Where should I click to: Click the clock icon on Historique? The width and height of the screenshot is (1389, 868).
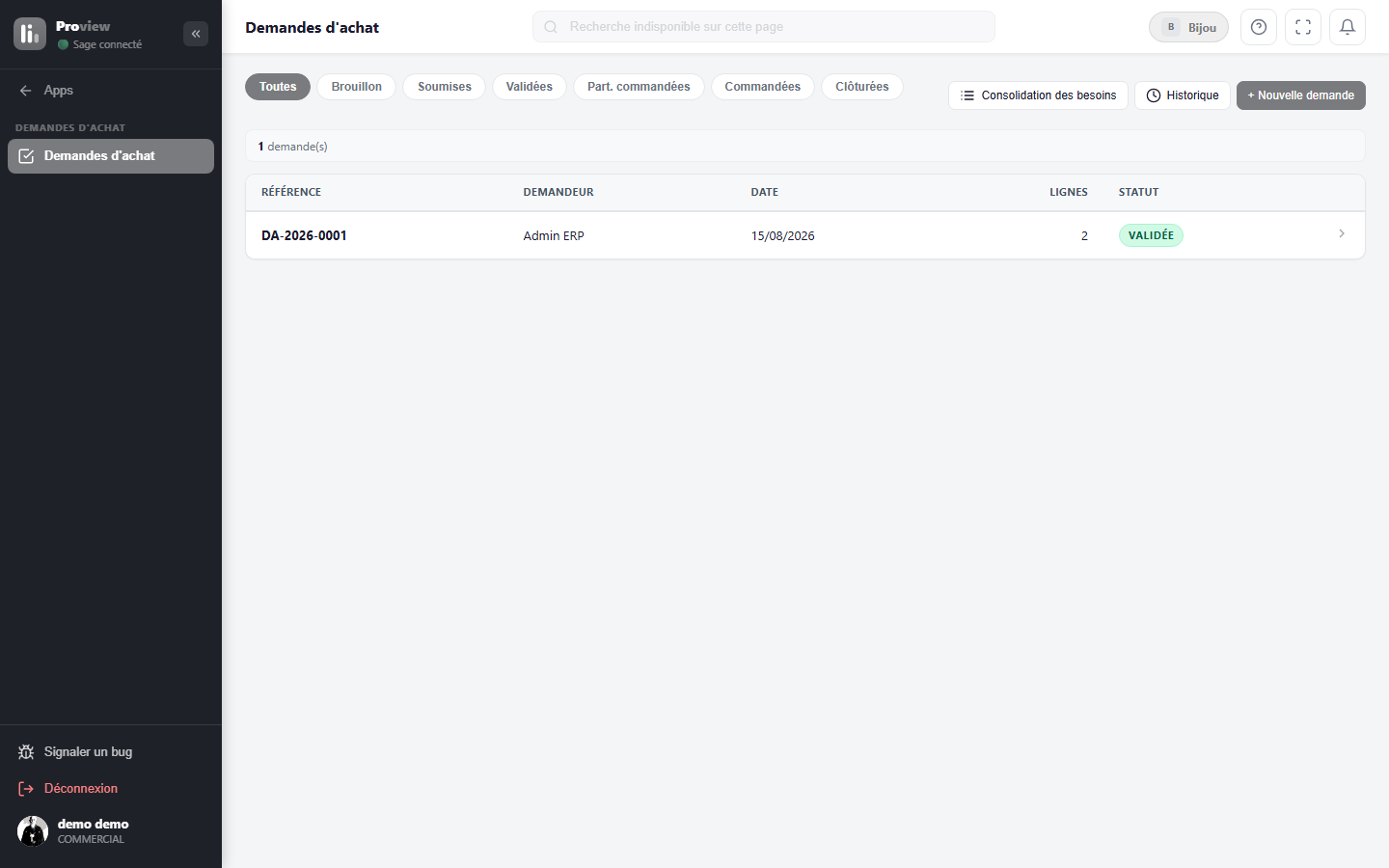(x=1154, y=95)
